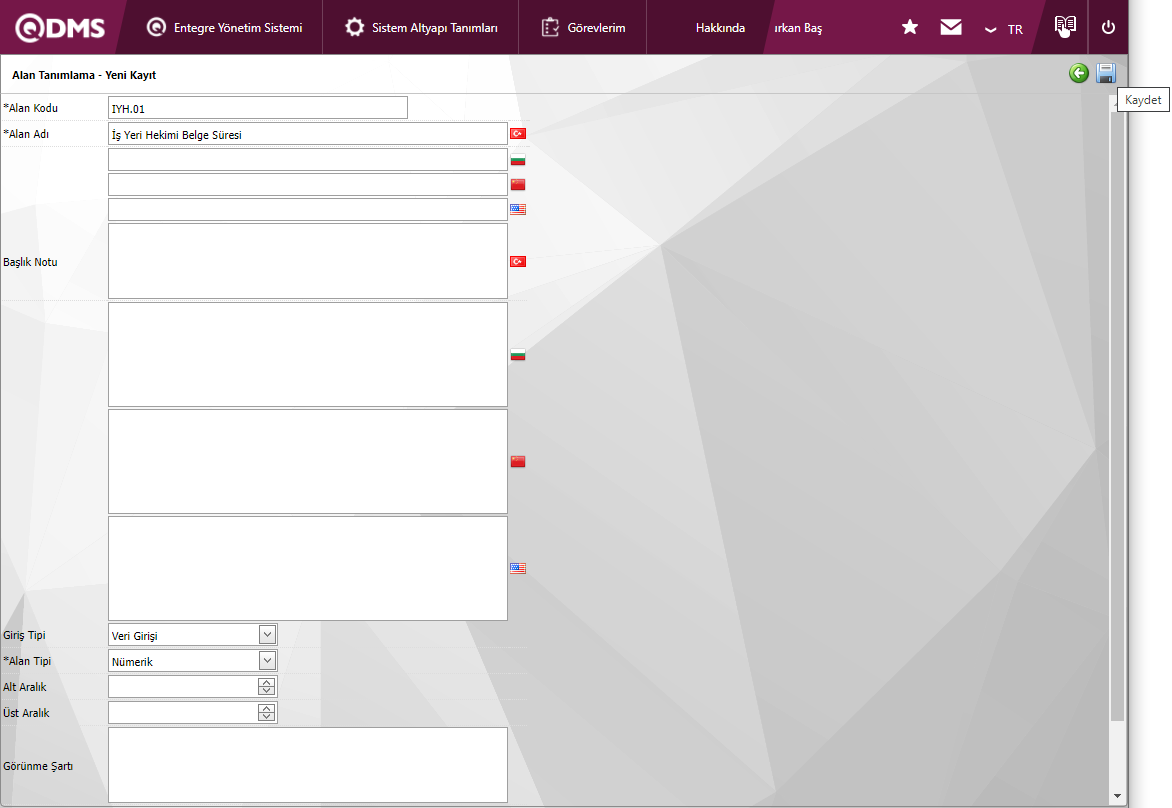Click the user name ırkan Baş
This screenshot has height=808, width=1172.
tap(798, 28)
